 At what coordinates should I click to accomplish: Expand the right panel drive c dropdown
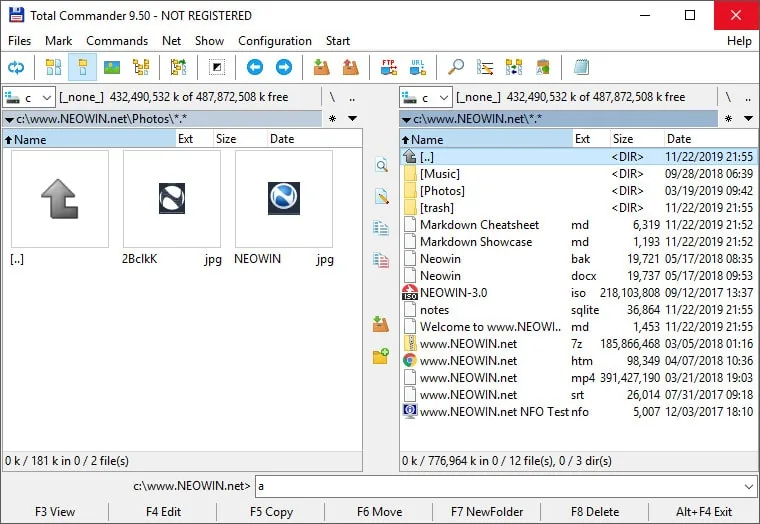coord(426,98)
